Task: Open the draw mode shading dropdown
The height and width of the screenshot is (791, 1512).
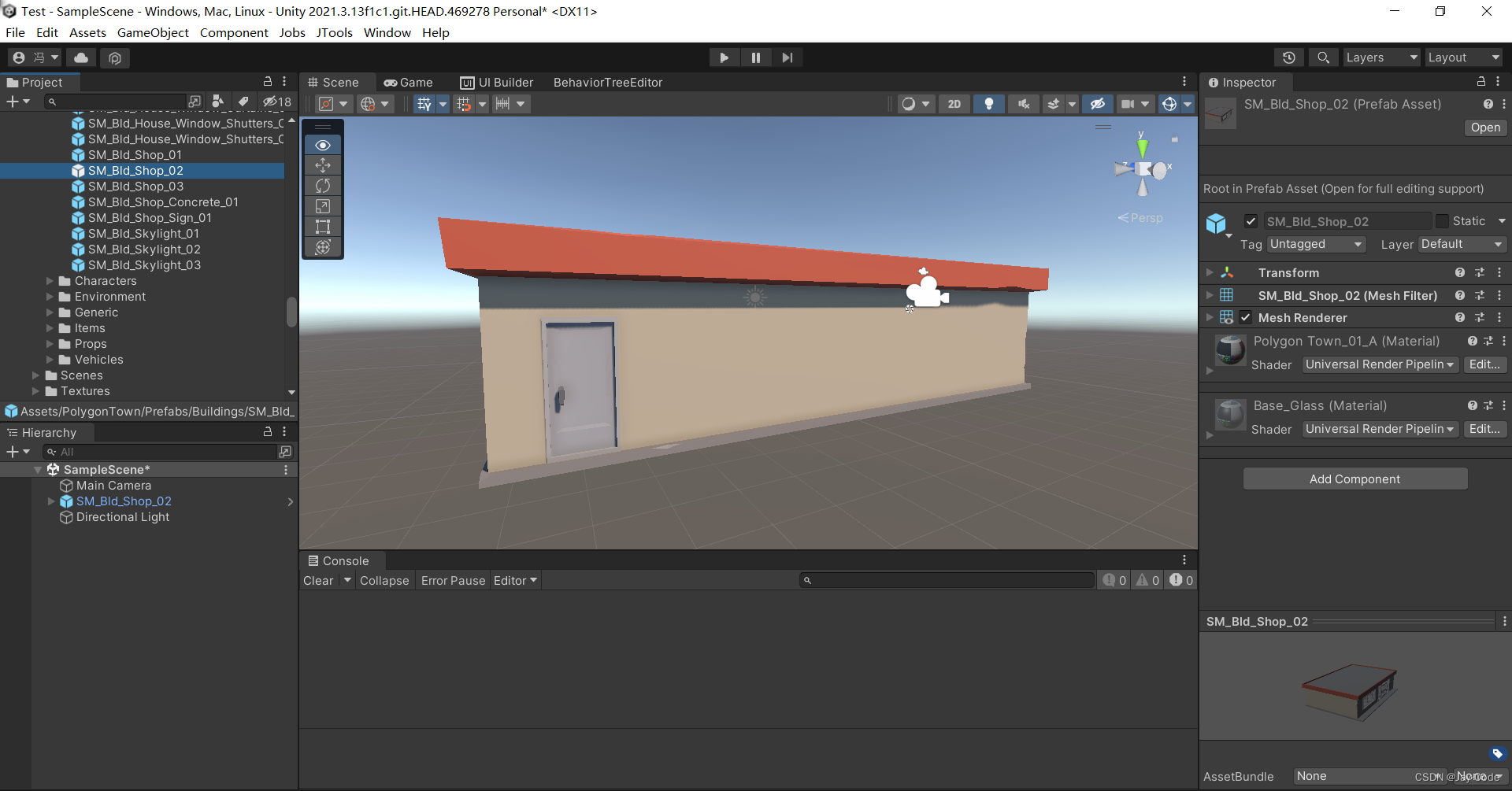Action: coord(917,104)
